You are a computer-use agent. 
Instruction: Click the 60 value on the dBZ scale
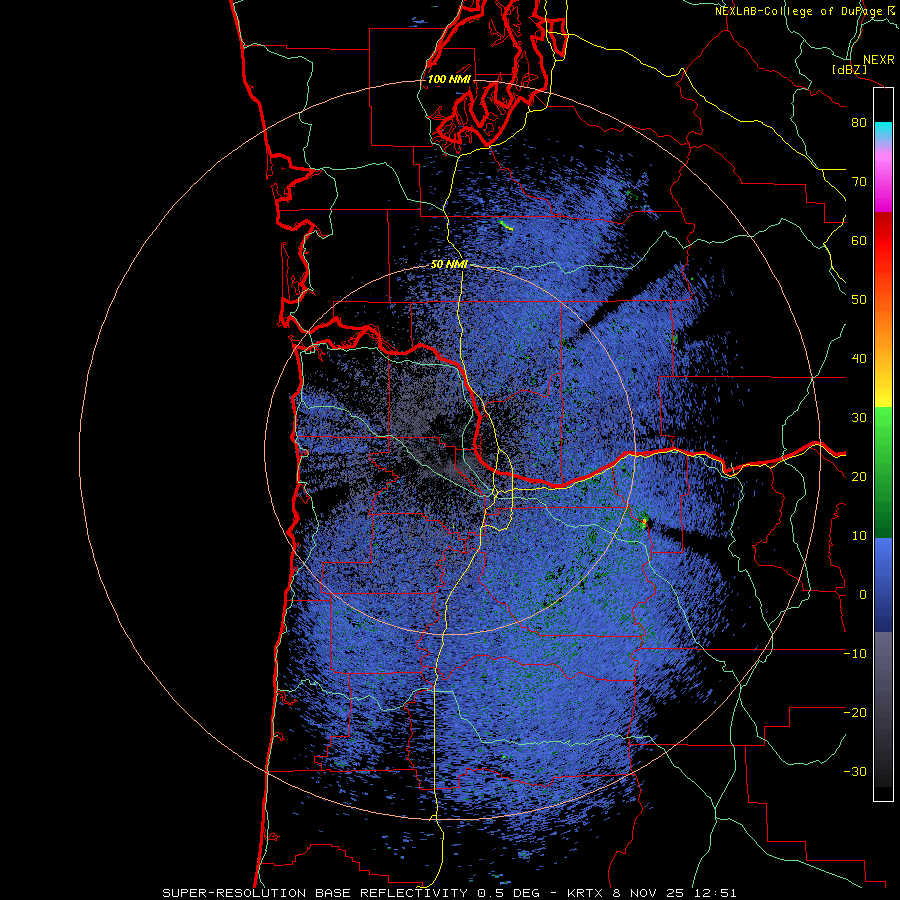coord(859,240)
